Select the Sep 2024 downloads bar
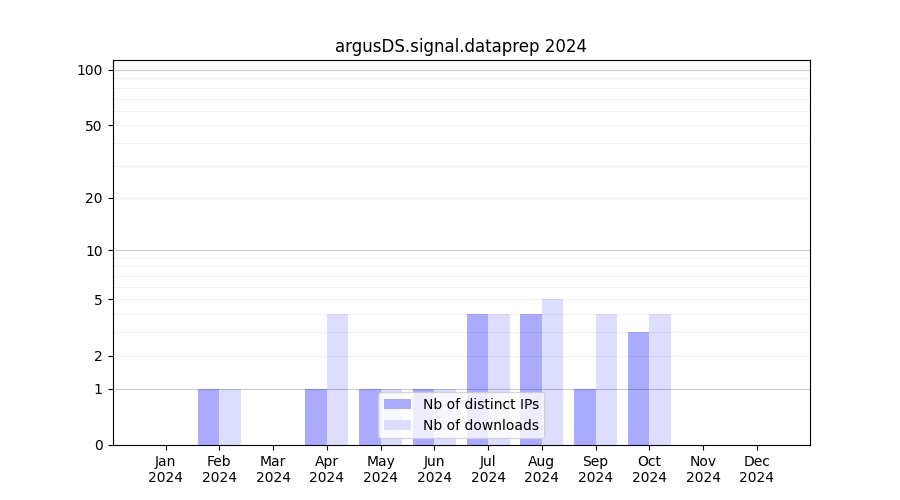 pyautogui.click(x=606, y=379)
